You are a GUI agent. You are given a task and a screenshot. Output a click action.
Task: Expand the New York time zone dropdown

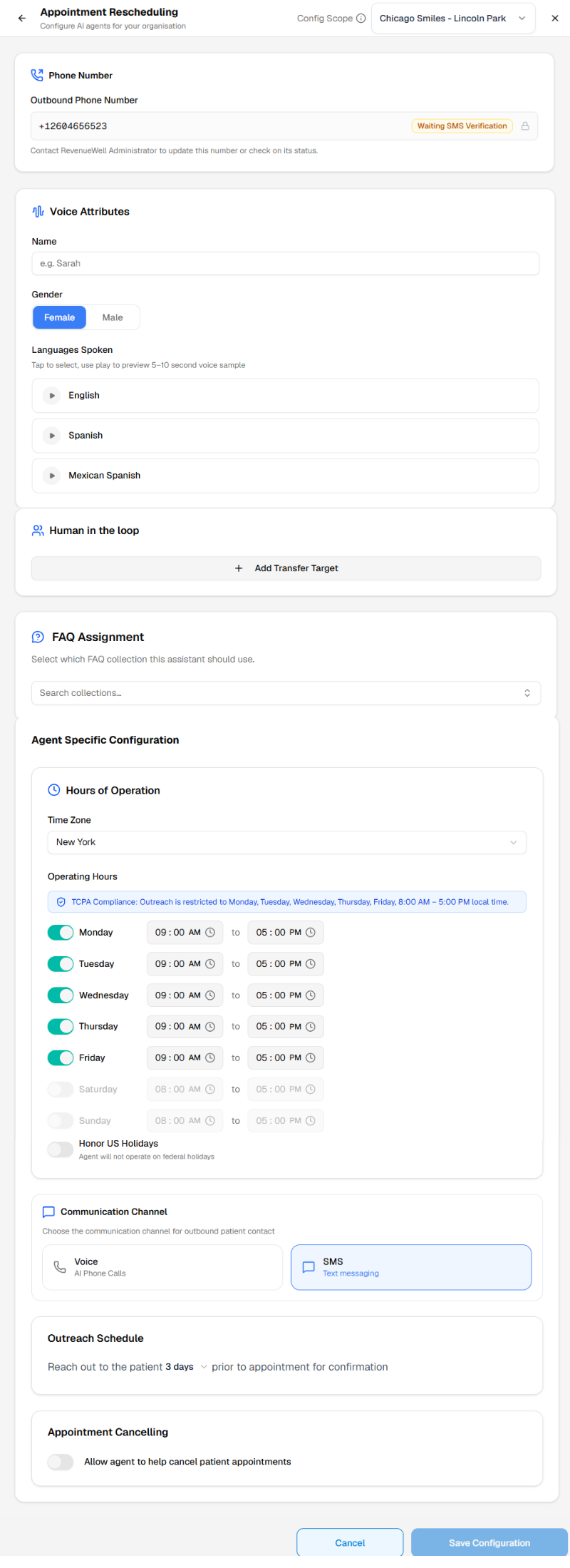pyautogui.click(x=286, y=842)
